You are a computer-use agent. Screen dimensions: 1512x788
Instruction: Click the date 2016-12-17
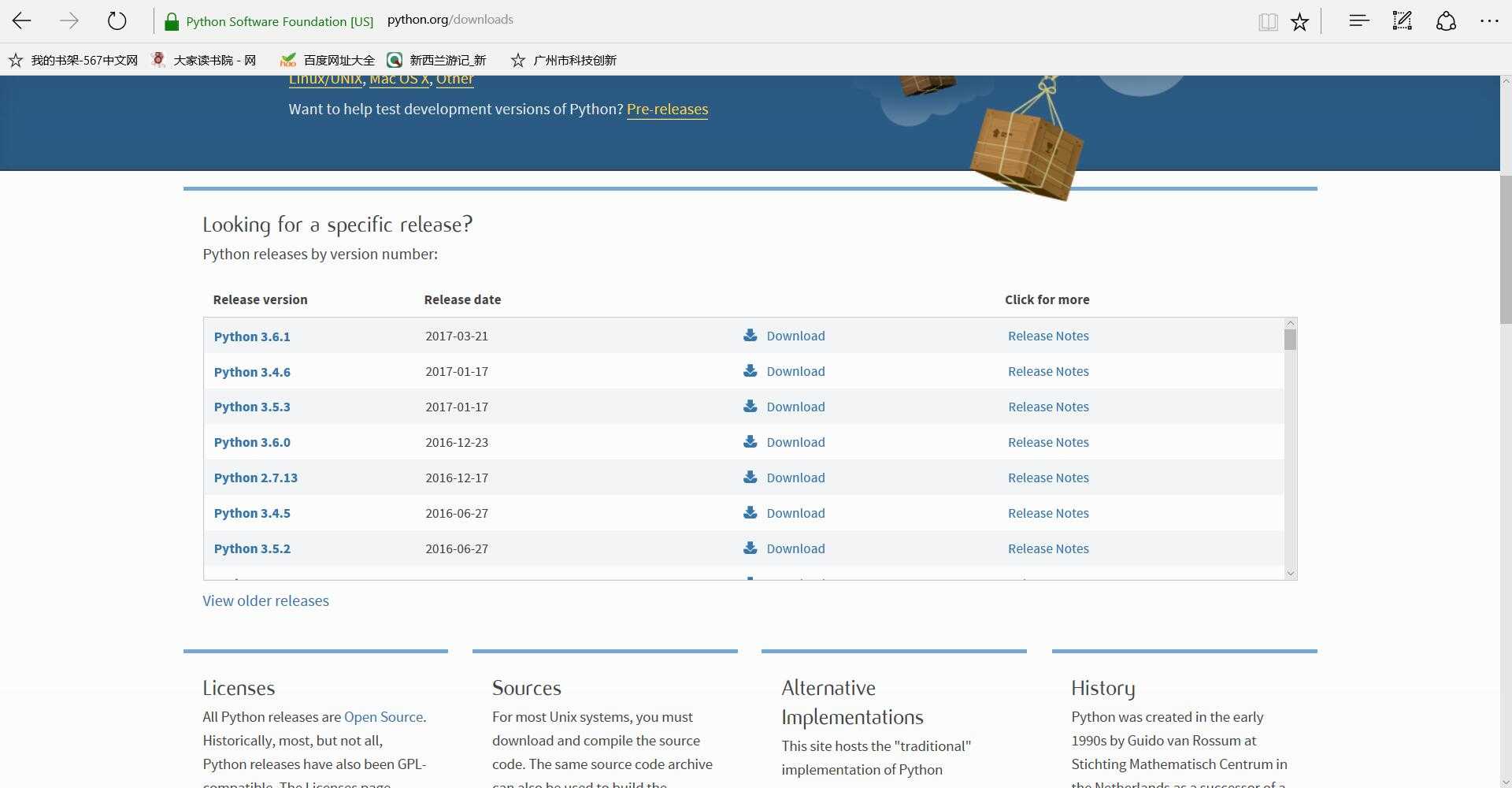pyautogui.click(x=457, y=478)
